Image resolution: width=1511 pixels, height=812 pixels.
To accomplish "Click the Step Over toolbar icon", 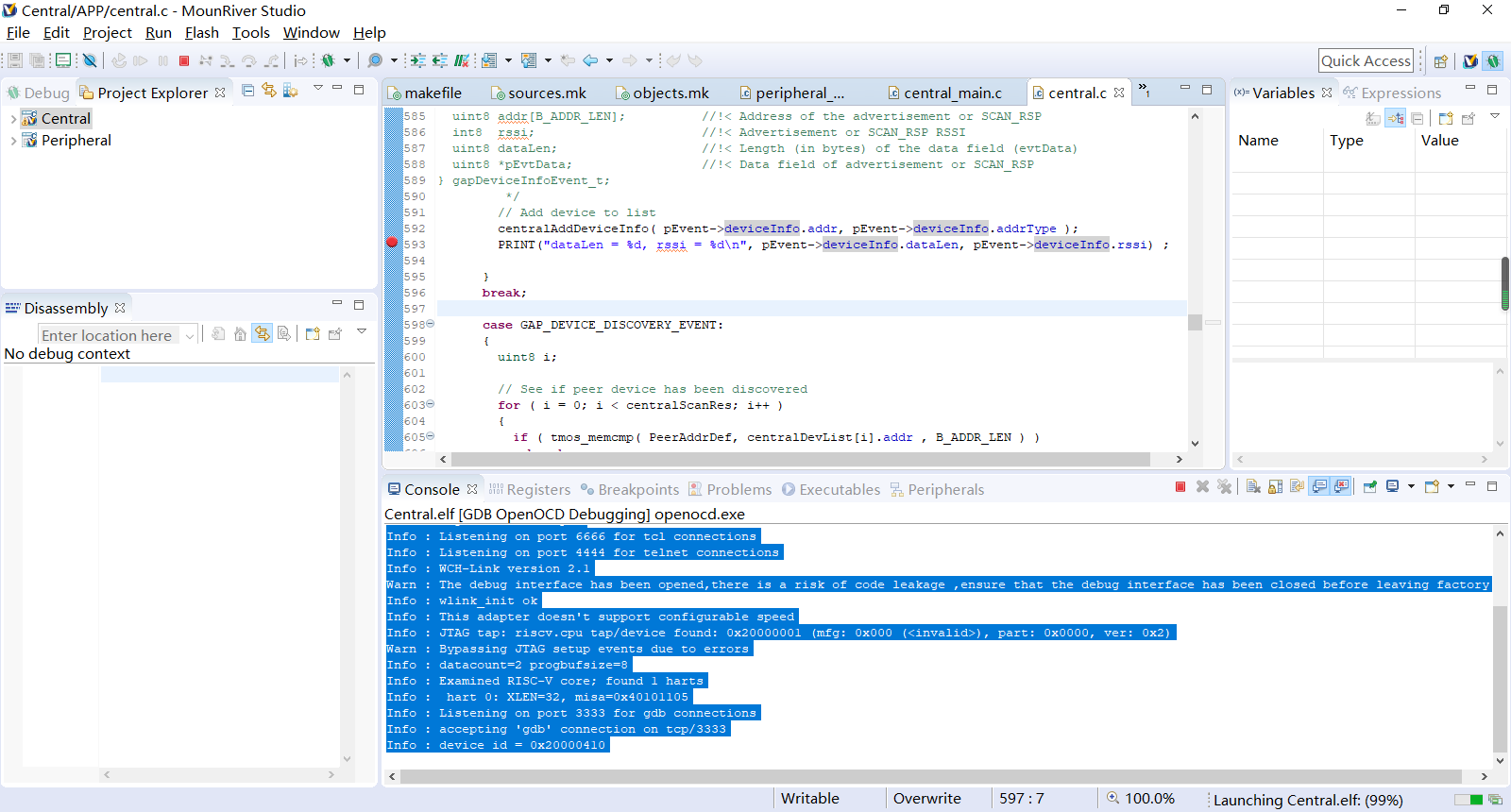I will coord(249,60).
